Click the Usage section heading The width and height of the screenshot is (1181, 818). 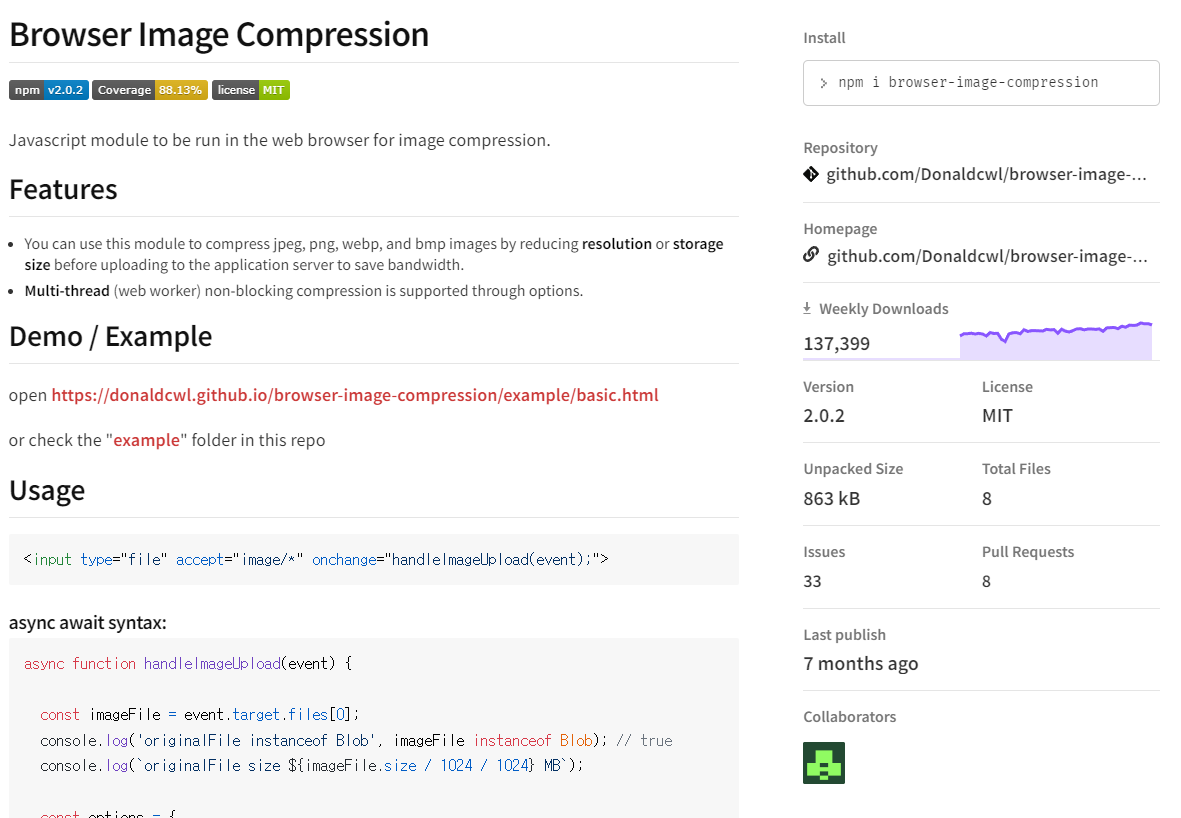[47, 491]
